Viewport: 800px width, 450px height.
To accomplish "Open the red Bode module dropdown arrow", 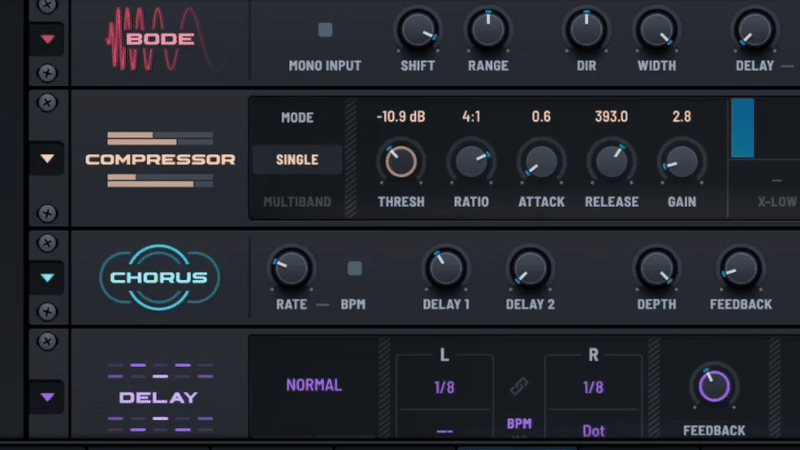I will pyautogui.click(x=46, y=40).
